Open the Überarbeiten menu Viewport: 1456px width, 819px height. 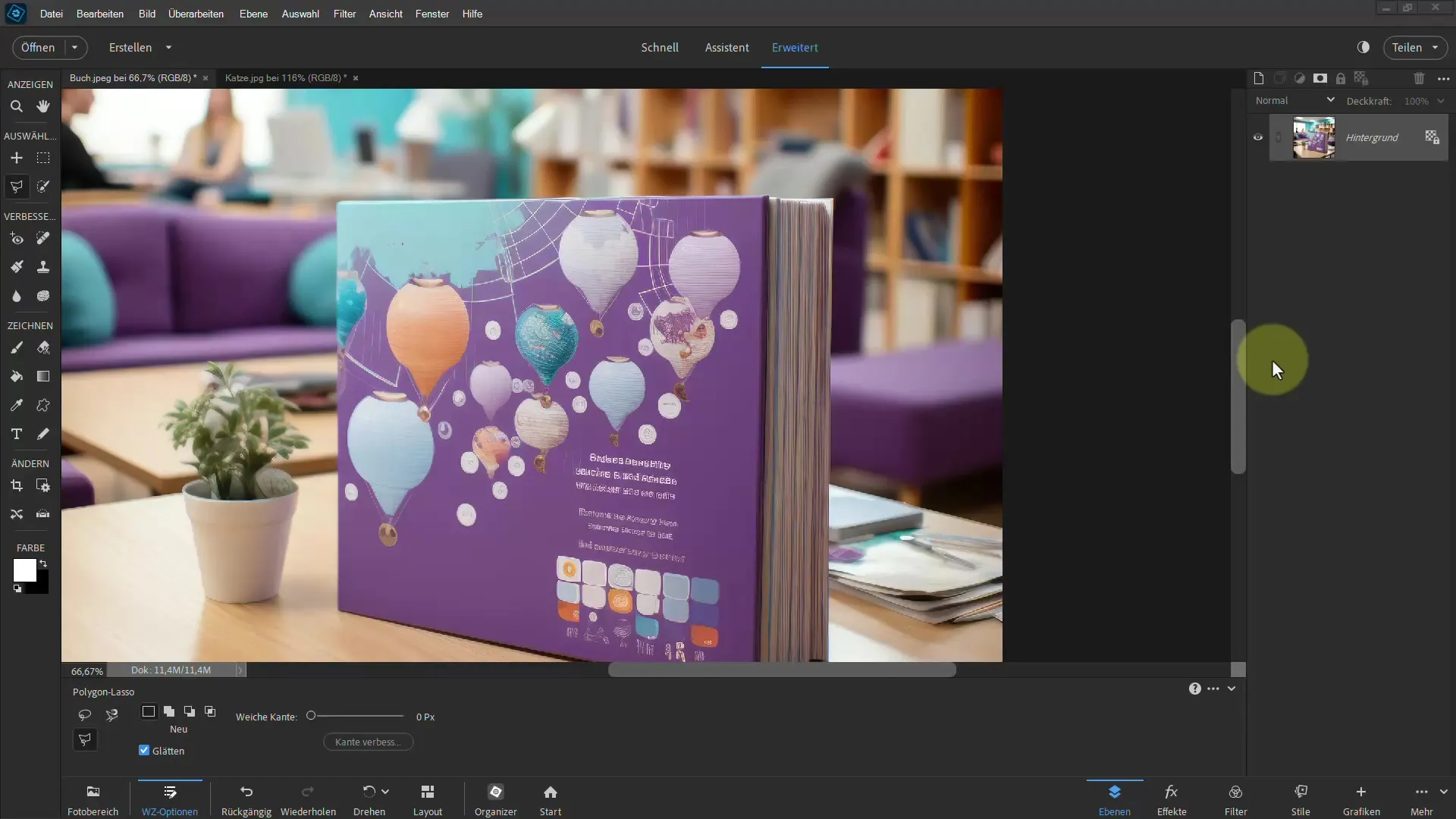pyautogui.click(x=196, y=14)
